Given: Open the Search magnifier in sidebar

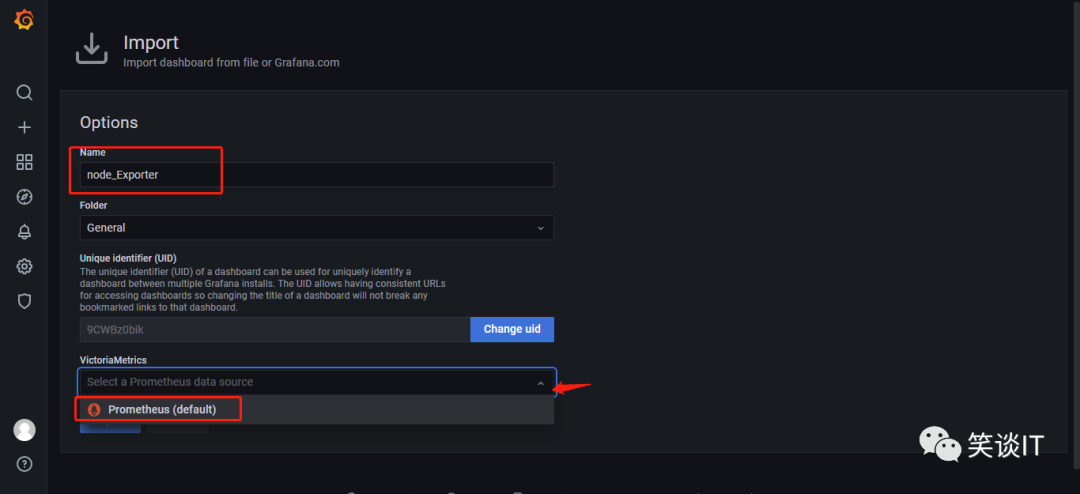Looking at the screenshot, I should (24, 92).
